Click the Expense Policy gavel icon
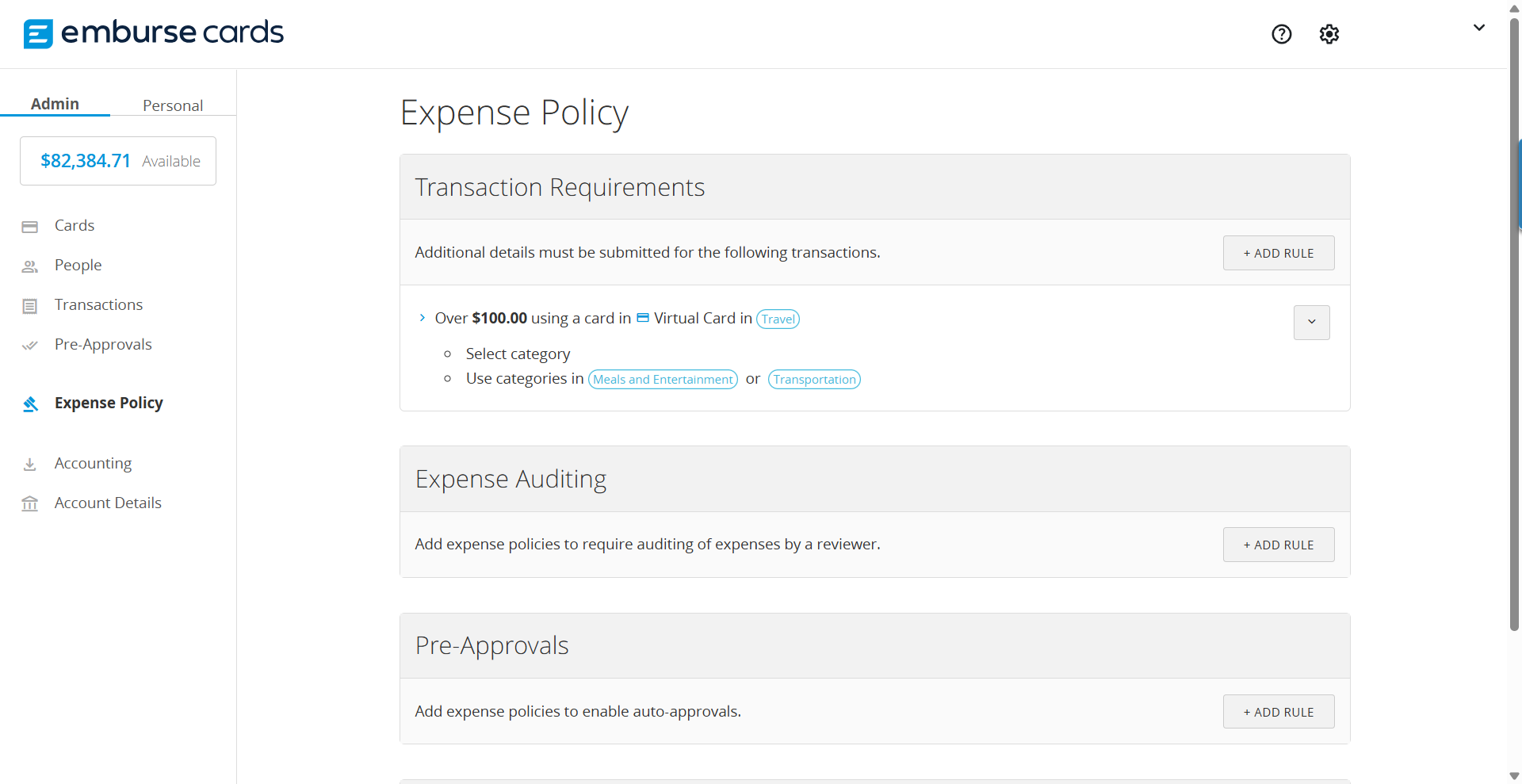The height and width of the screenshot is (784, 1522). (30, 404)
